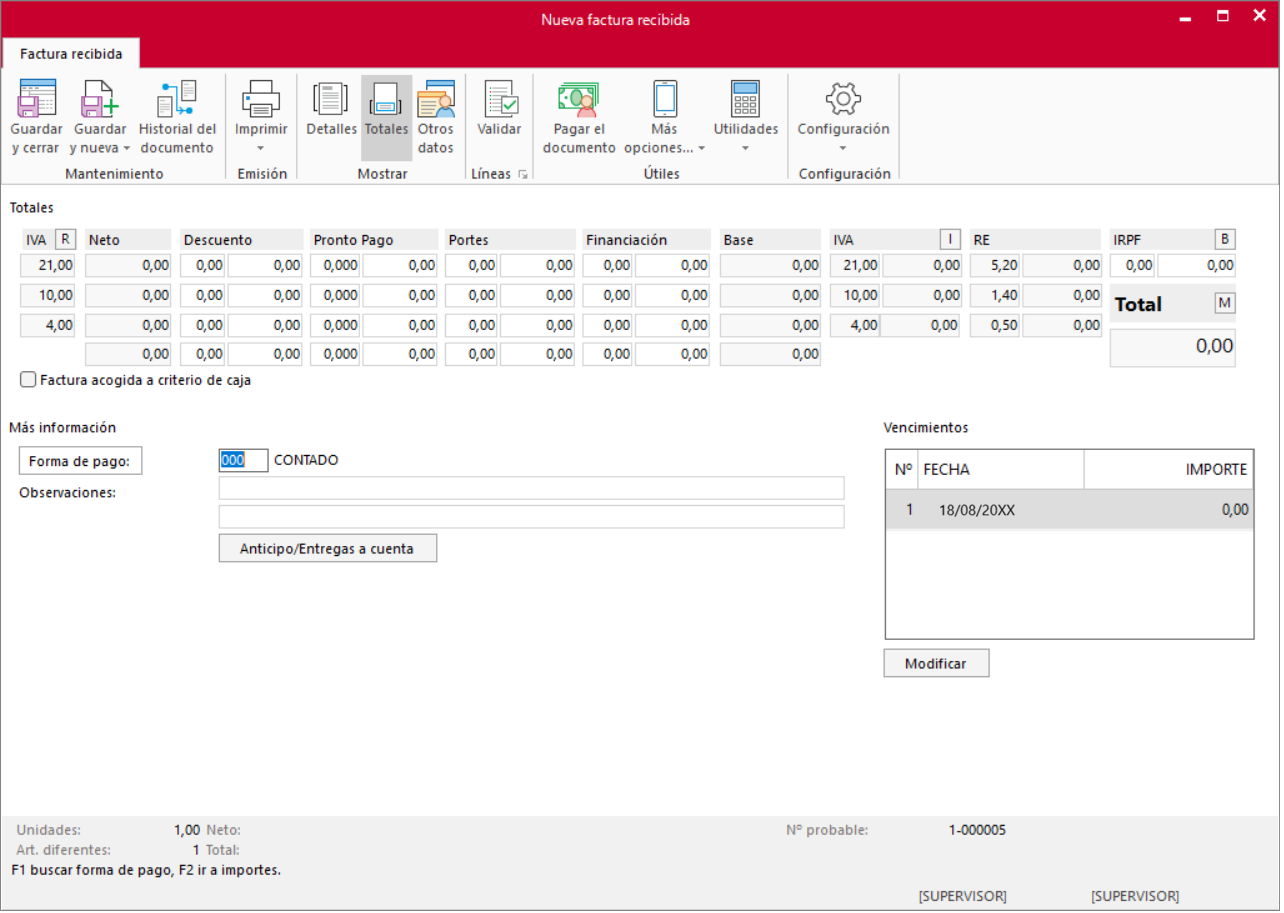
Task: Click the RE 0,50 percentage field
Action: (x=995, y=325)
